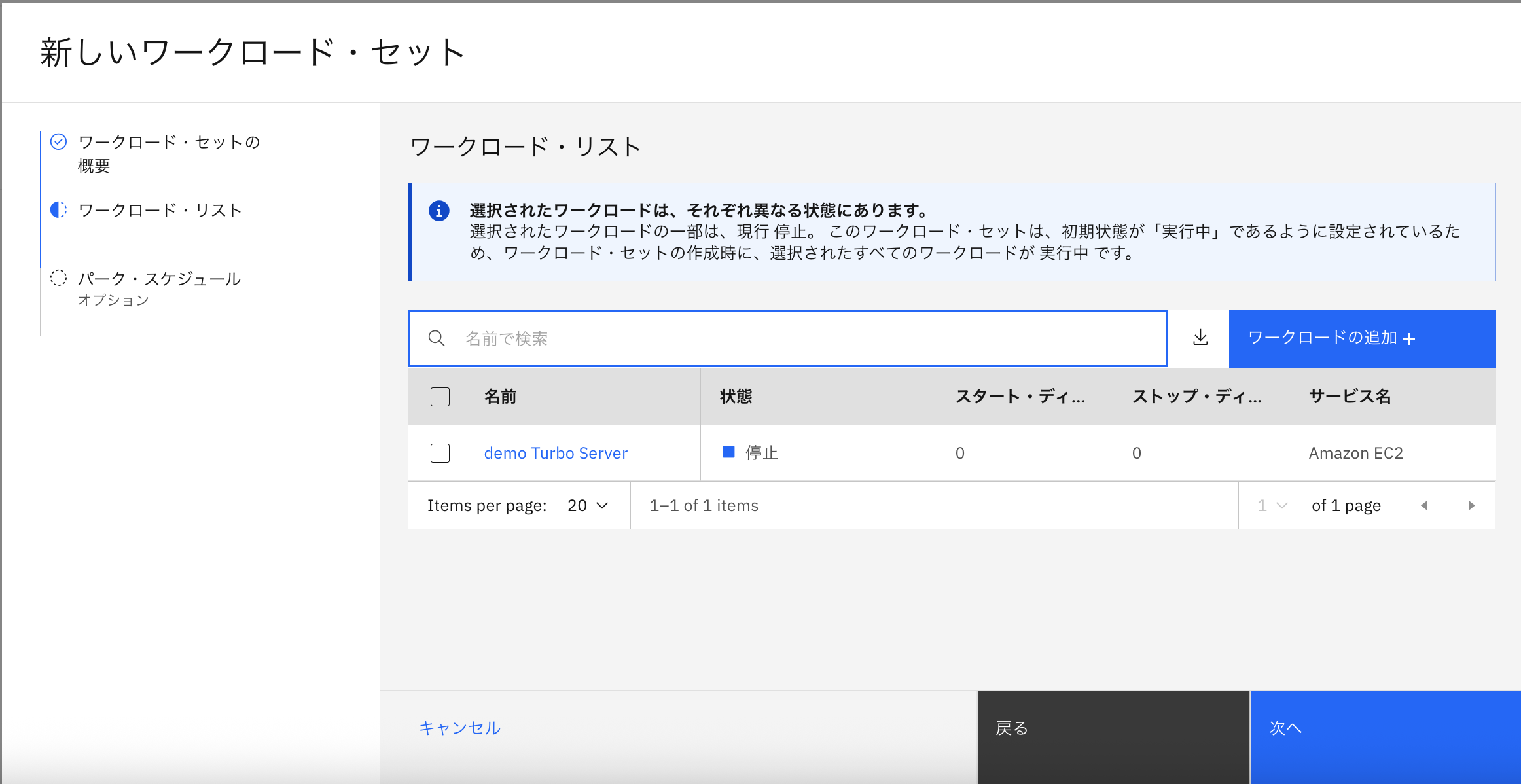The width and height of the screenshot is (1521, 784).
Task: Click the キャンセル link
Action: click(x=459, y=728)
